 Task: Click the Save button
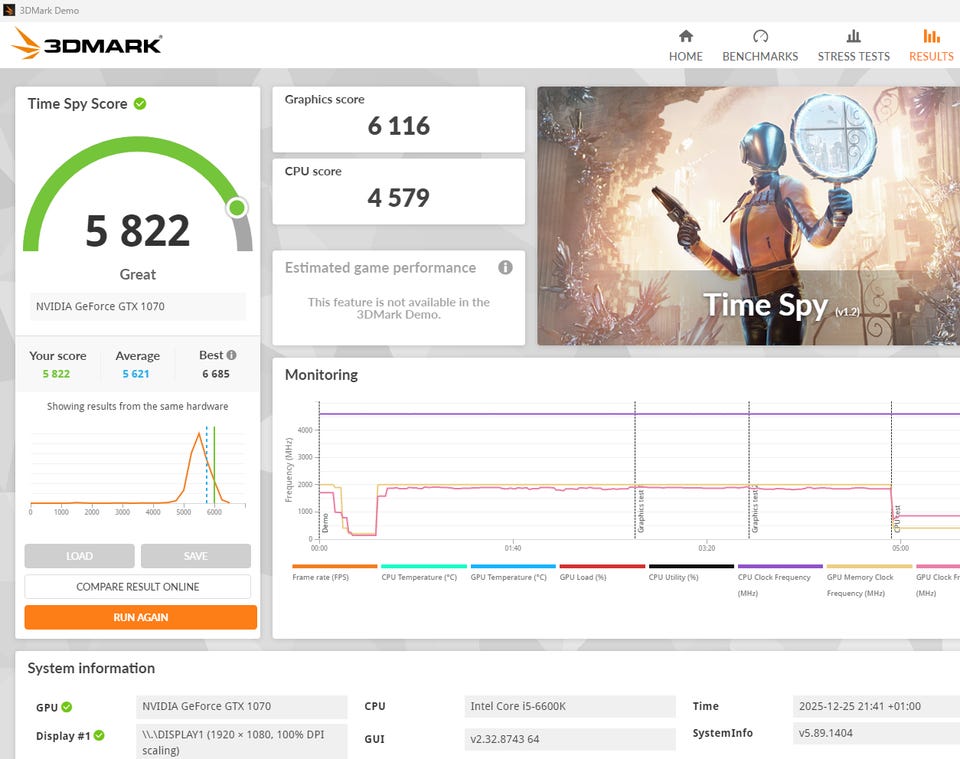pos(196,556)
